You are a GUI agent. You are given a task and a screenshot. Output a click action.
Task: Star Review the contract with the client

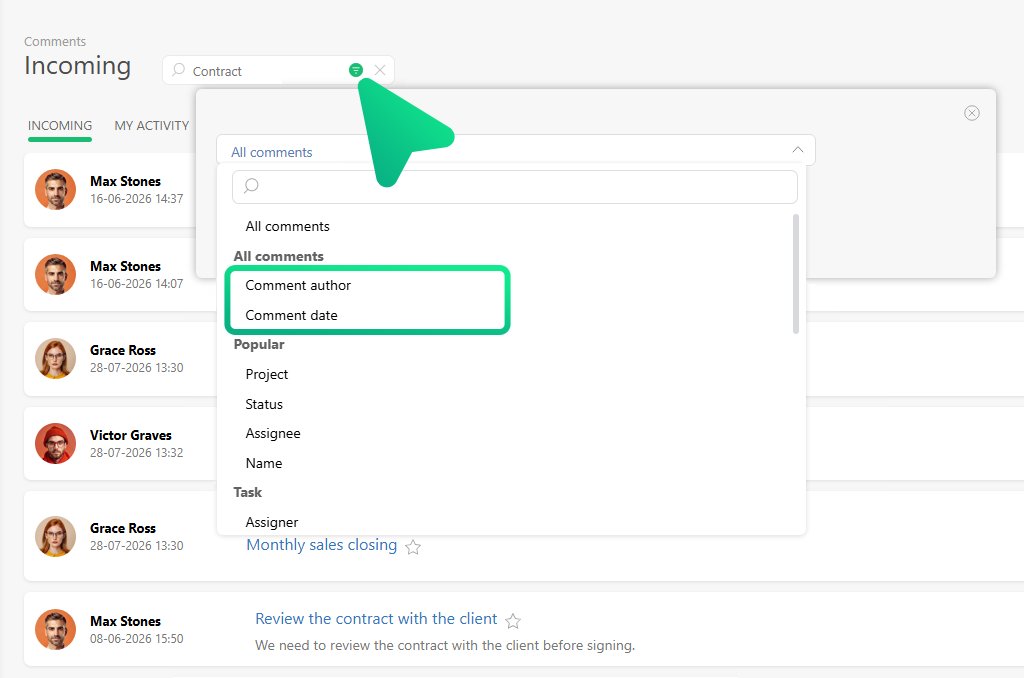(x=513, y=621)
